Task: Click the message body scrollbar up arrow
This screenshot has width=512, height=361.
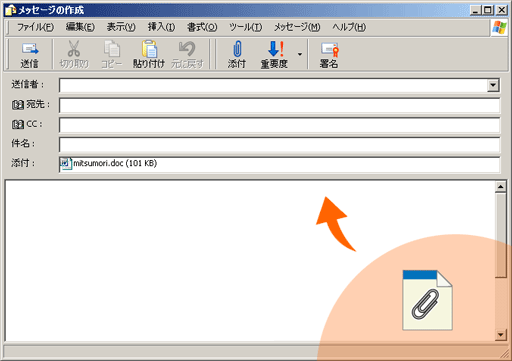Action: (x=500, y=187)
